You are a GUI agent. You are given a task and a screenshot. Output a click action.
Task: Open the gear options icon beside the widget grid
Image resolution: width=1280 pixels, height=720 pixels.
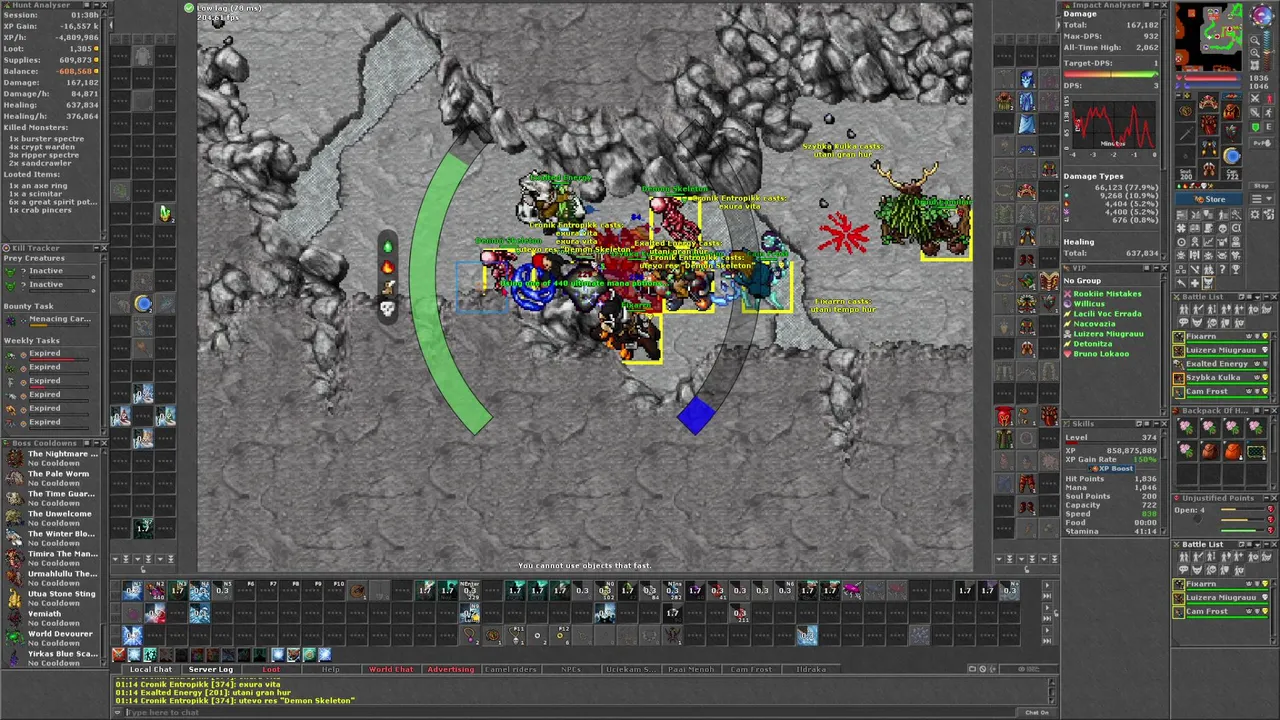(1255, 215)
